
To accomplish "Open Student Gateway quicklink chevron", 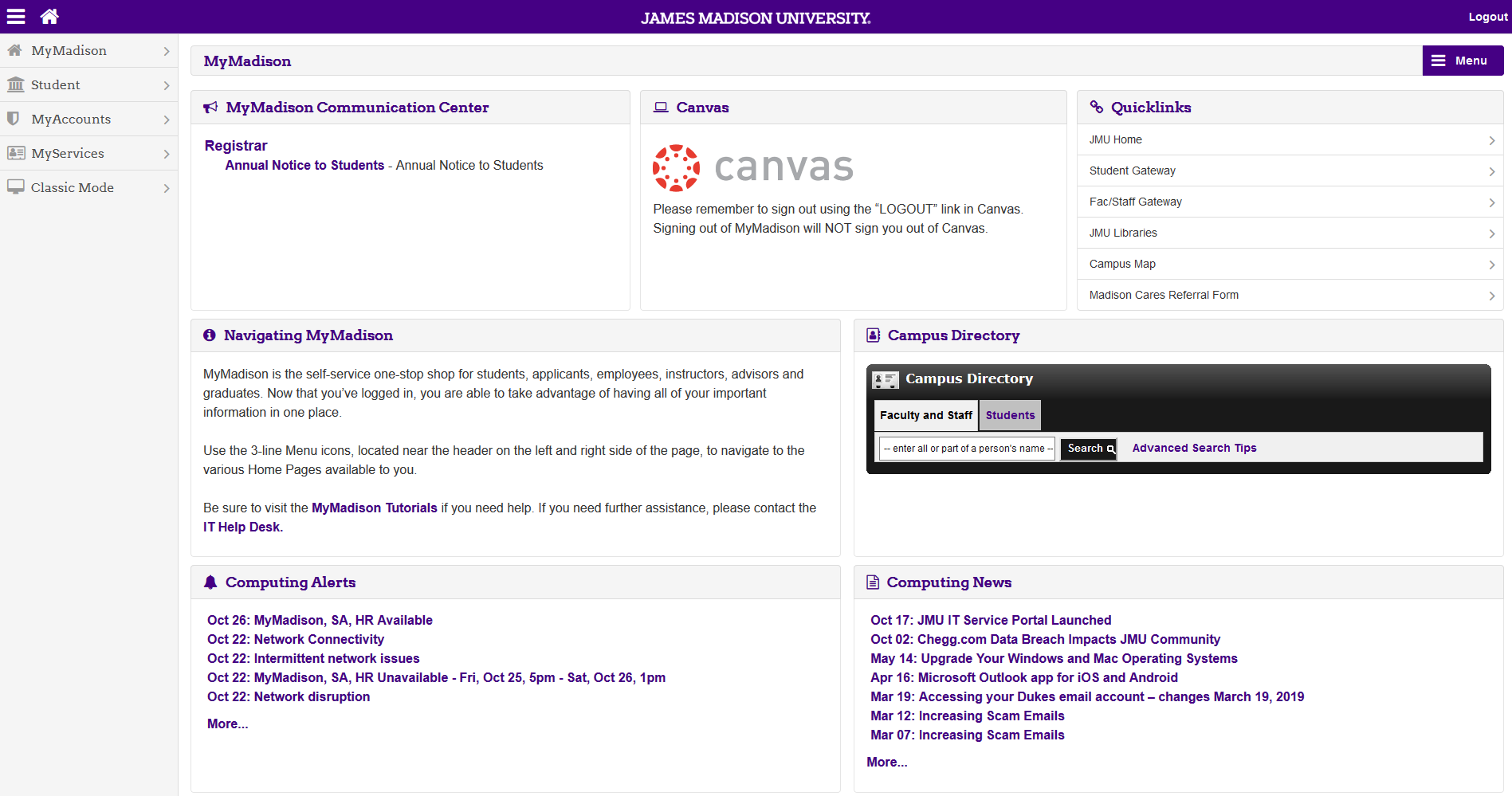I will click(x=1492, y=171).
